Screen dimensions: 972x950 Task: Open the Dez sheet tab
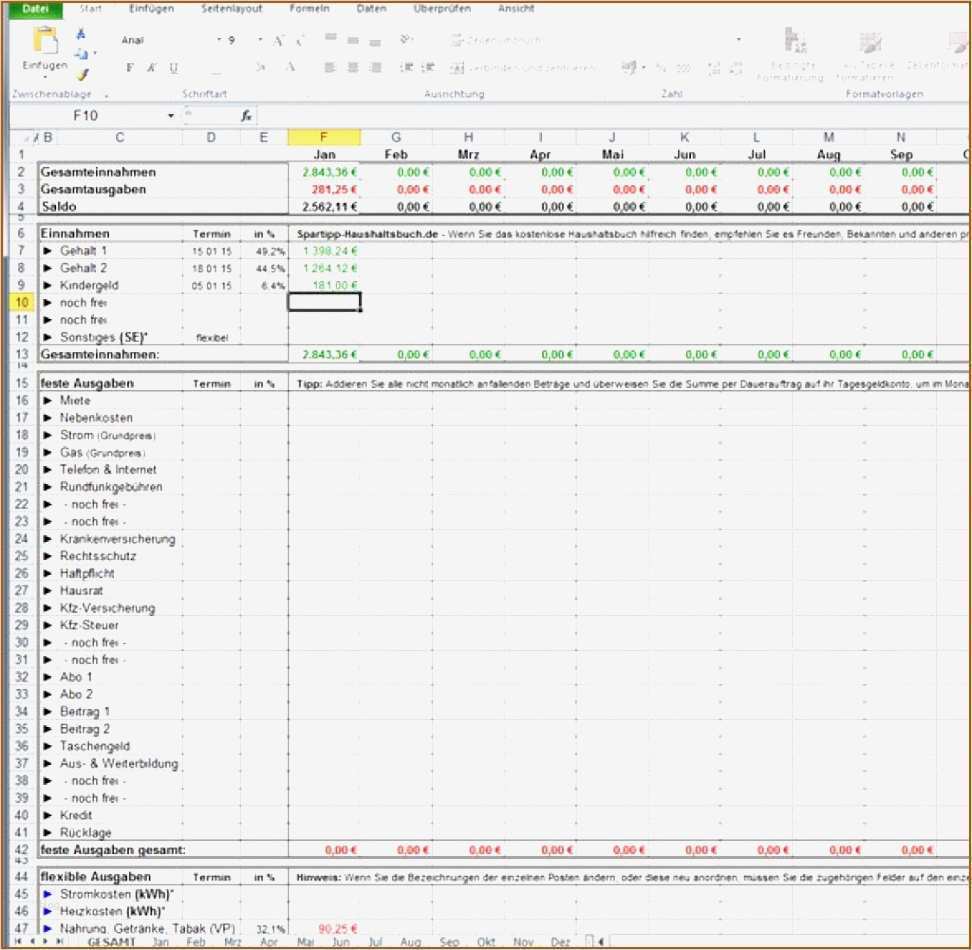point(560,942)
